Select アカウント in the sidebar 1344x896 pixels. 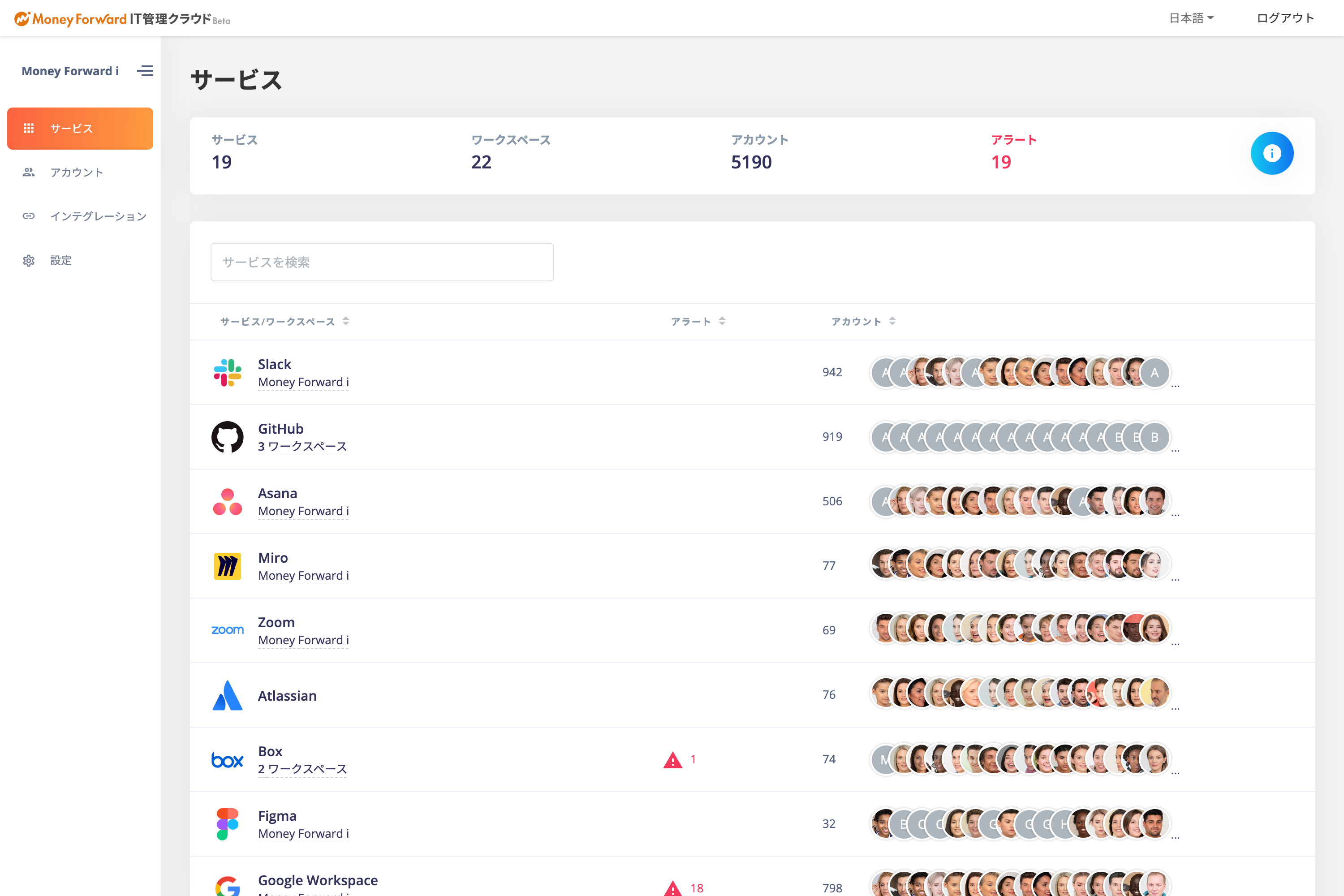coord(76,172)
